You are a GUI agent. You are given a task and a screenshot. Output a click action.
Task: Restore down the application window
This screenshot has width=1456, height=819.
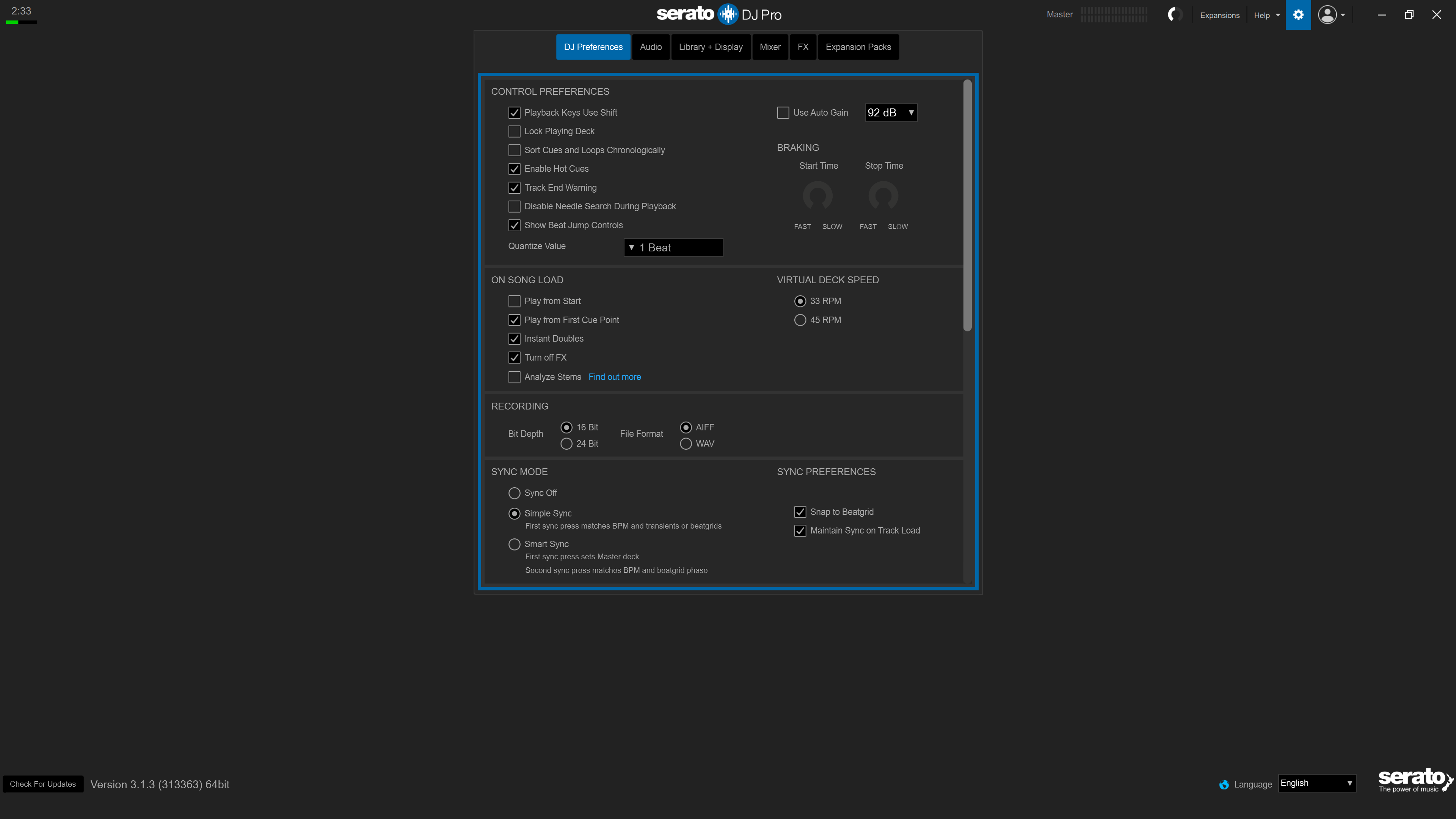pyautogui.click(x=1409, y=15)
